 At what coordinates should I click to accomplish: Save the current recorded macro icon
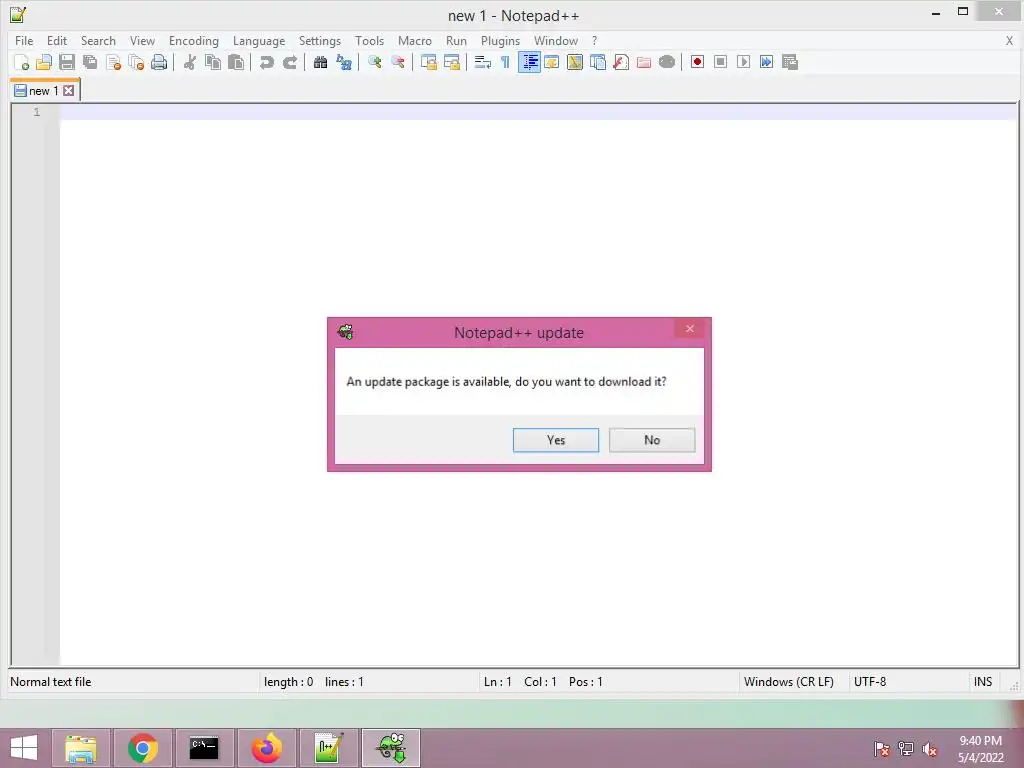pyautogui.click(x=790, y=62)
